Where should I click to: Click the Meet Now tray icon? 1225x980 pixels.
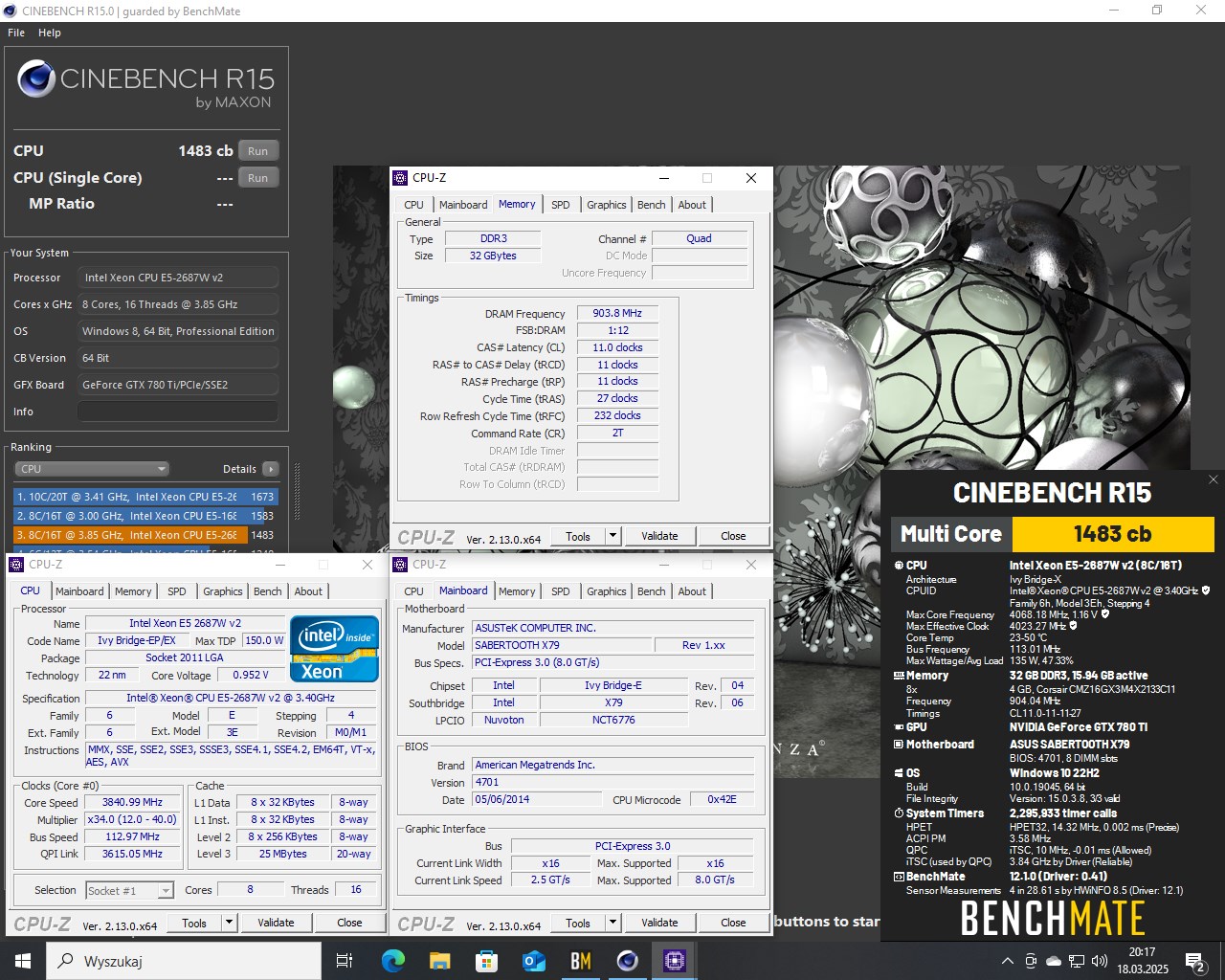[1031, 961]
